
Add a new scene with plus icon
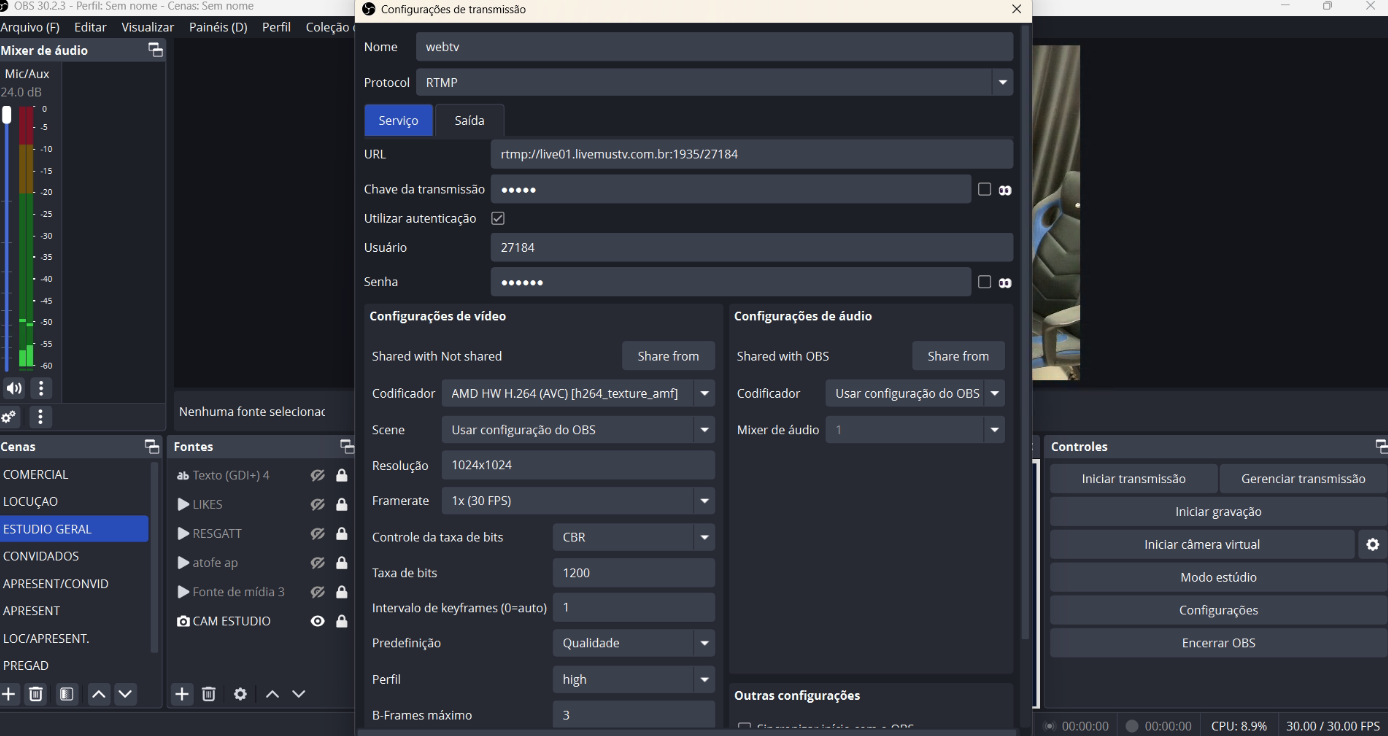click(9, 694)
